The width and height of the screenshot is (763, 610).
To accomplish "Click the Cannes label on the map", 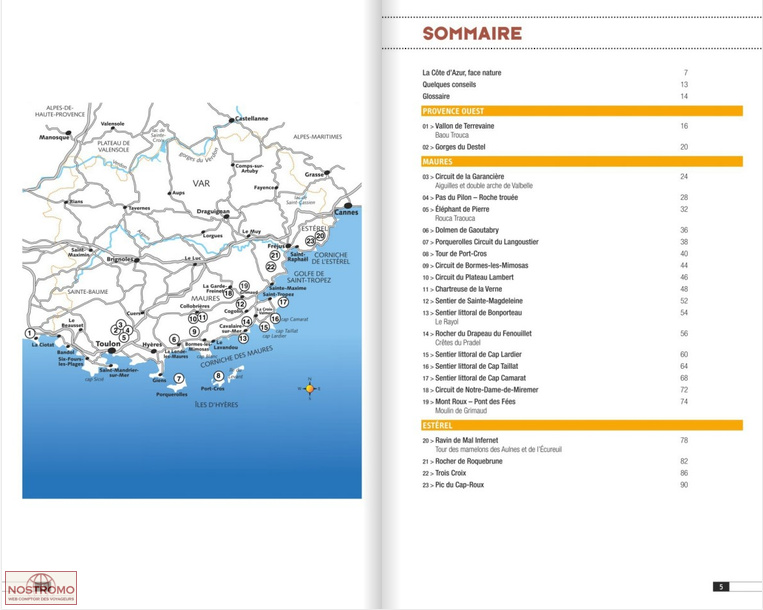I will coord(346,212).
